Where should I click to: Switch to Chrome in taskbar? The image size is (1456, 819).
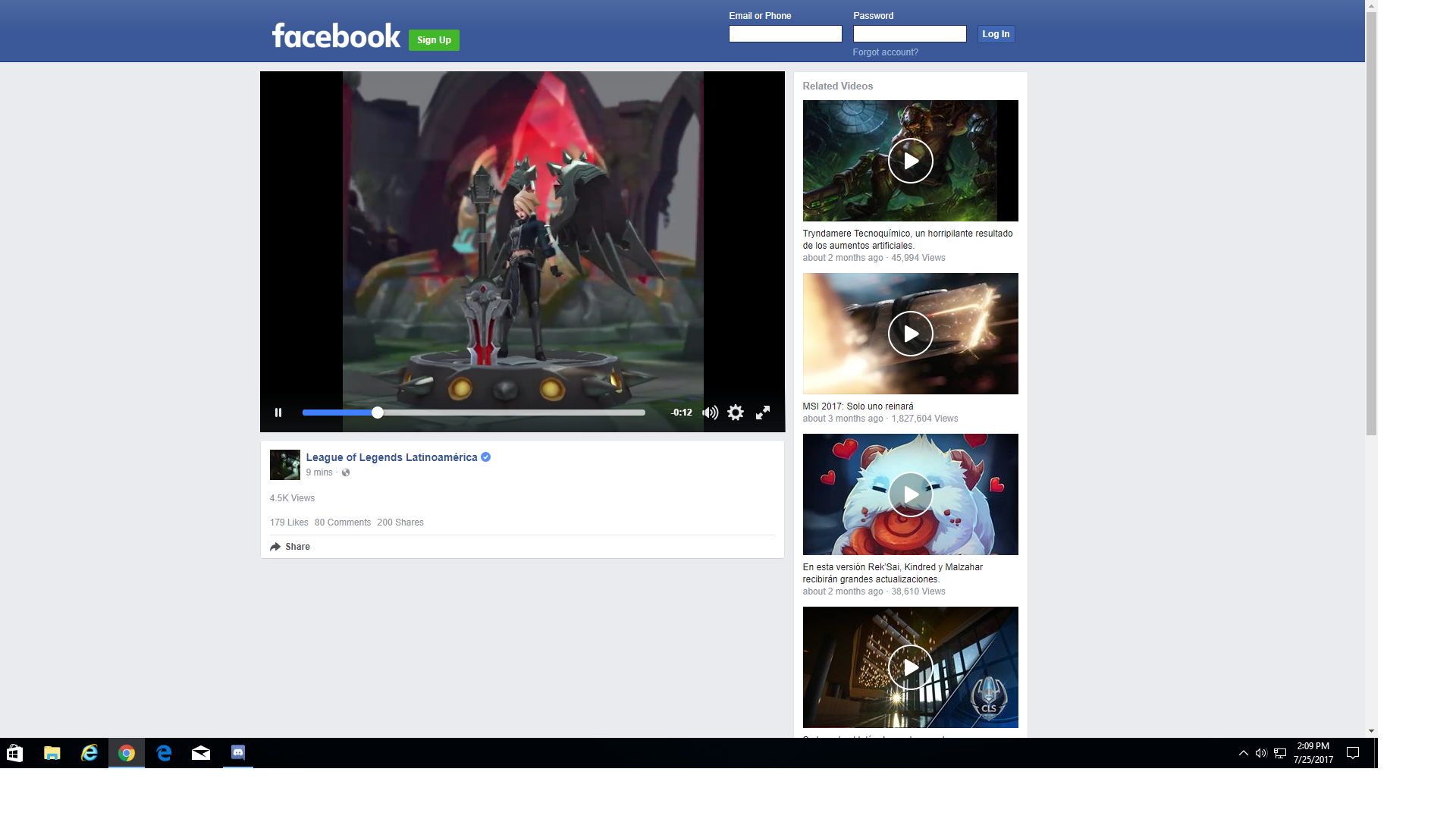(x=127, y=753)
